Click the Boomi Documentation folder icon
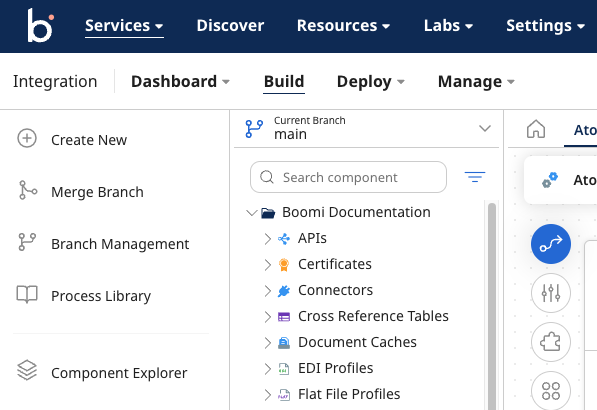The width and height of the screenshot is (597, 410). click(x=268, y=213)
